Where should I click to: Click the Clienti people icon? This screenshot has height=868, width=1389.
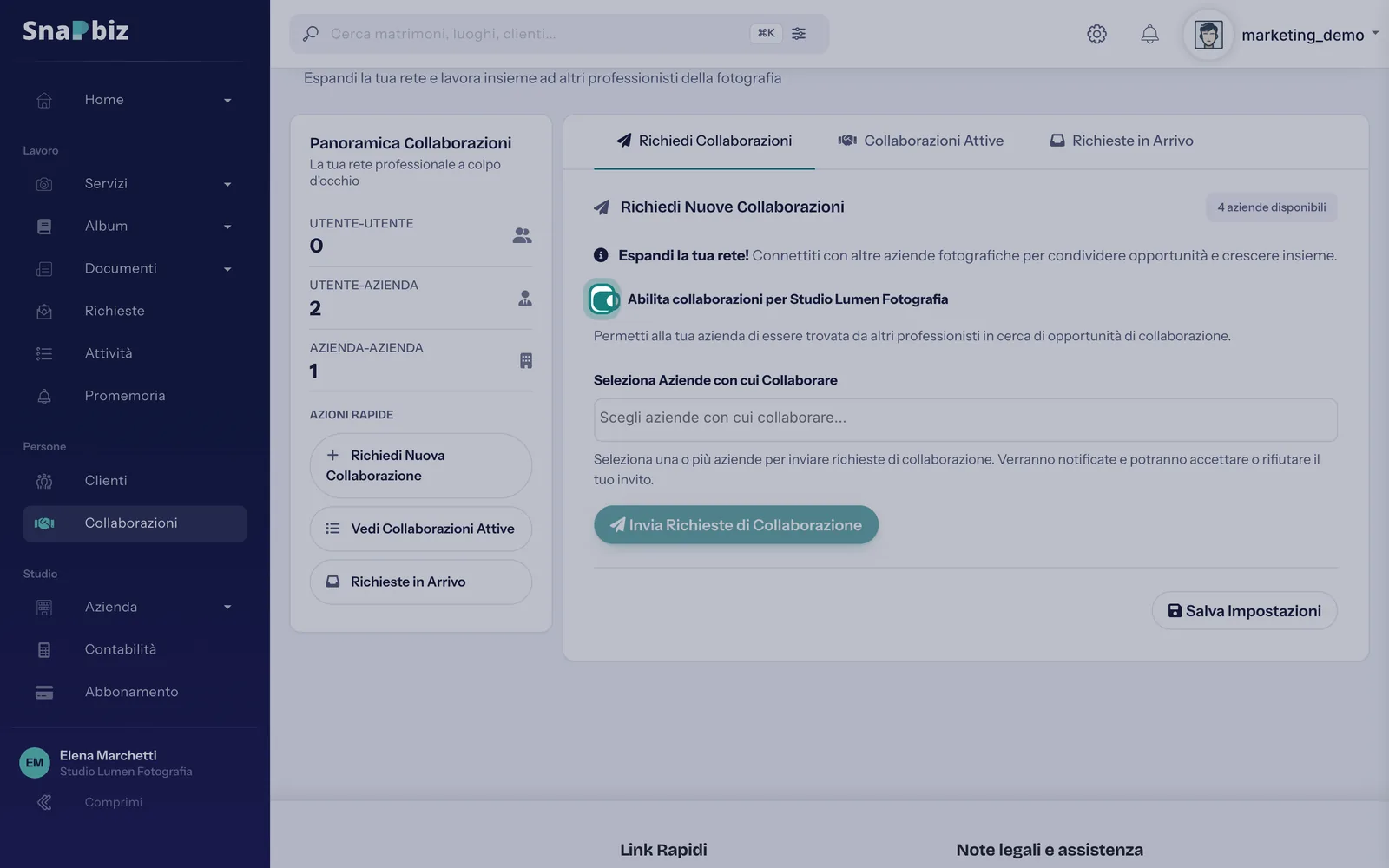pyautogui.click(x=44, y=481)
